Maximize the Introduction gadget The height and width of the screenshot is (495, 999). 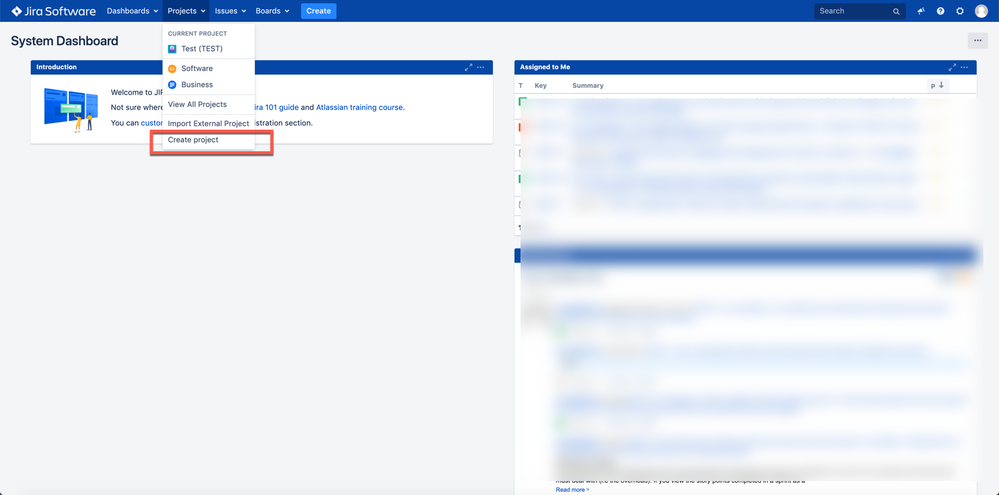(x=469, y=67)
